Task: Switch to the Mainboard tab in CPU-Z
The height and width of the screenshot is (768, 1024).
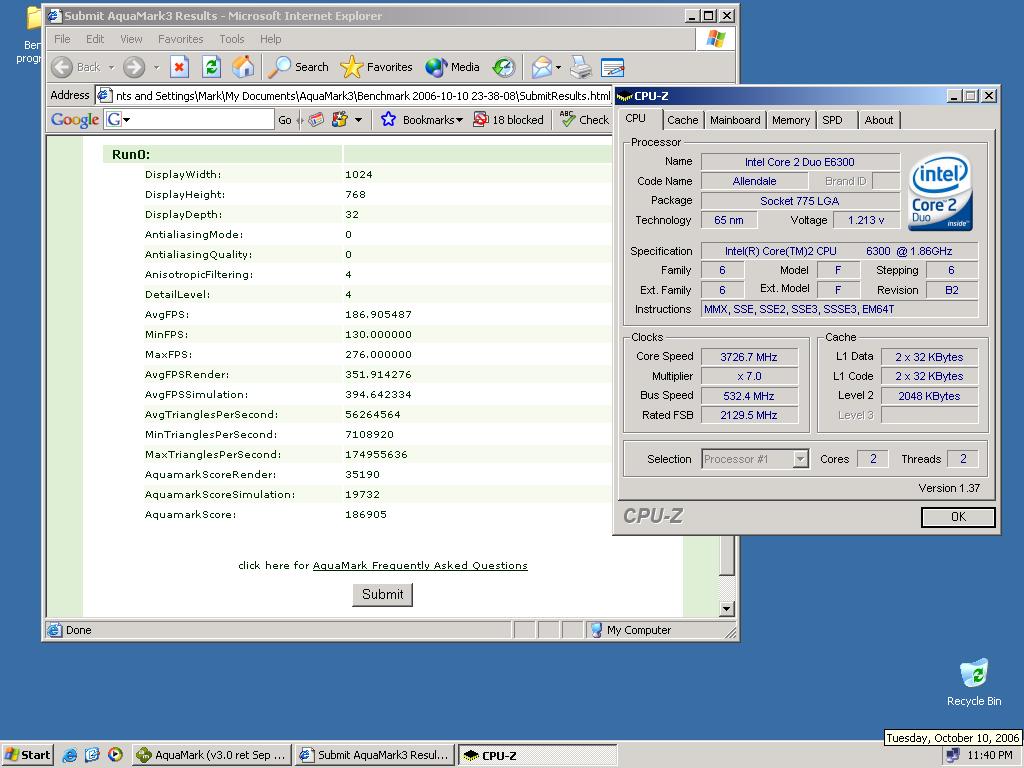Action: coord(735,120)
